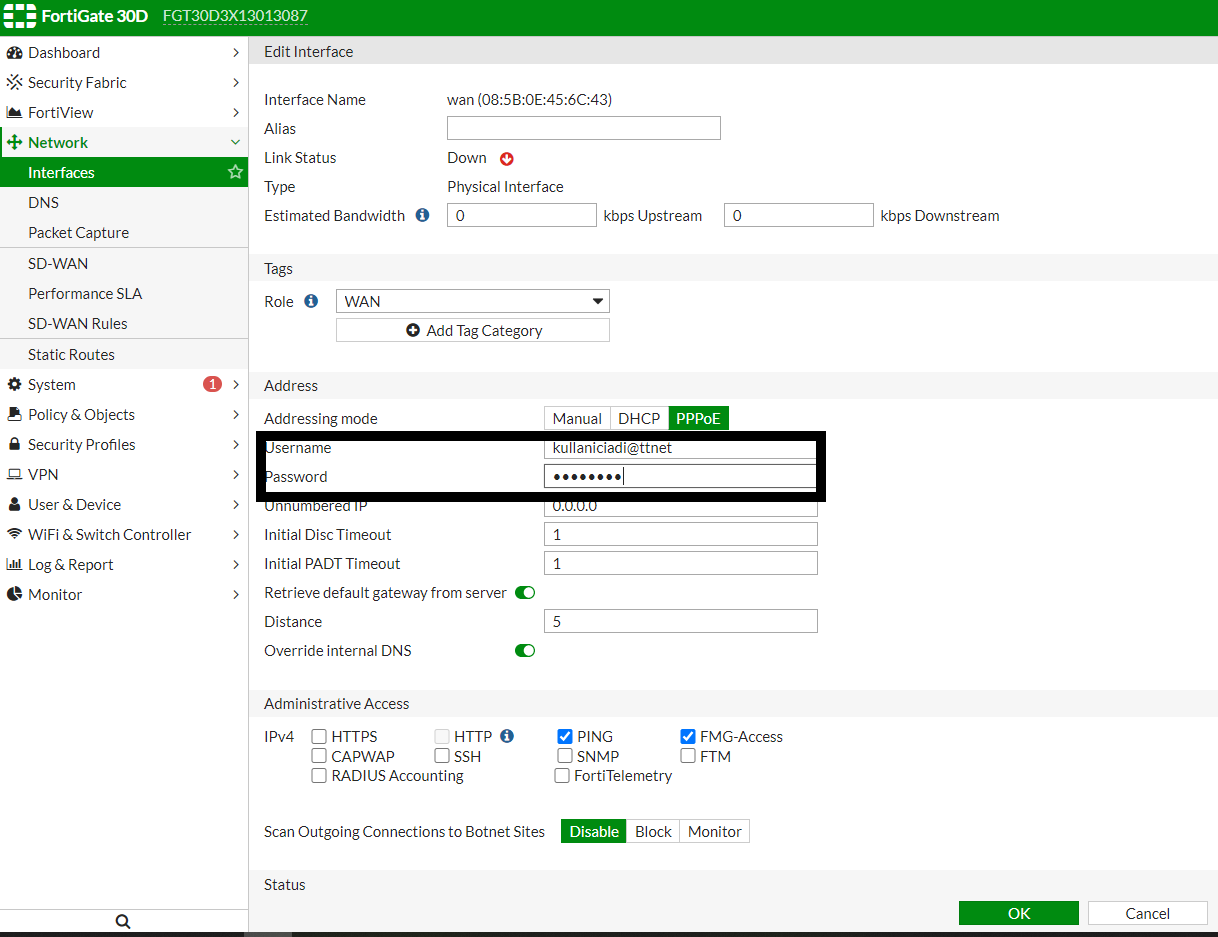Click the FortiGate logo icon
This screenshot has height=937, width=1218.
[x=20, y=16]
